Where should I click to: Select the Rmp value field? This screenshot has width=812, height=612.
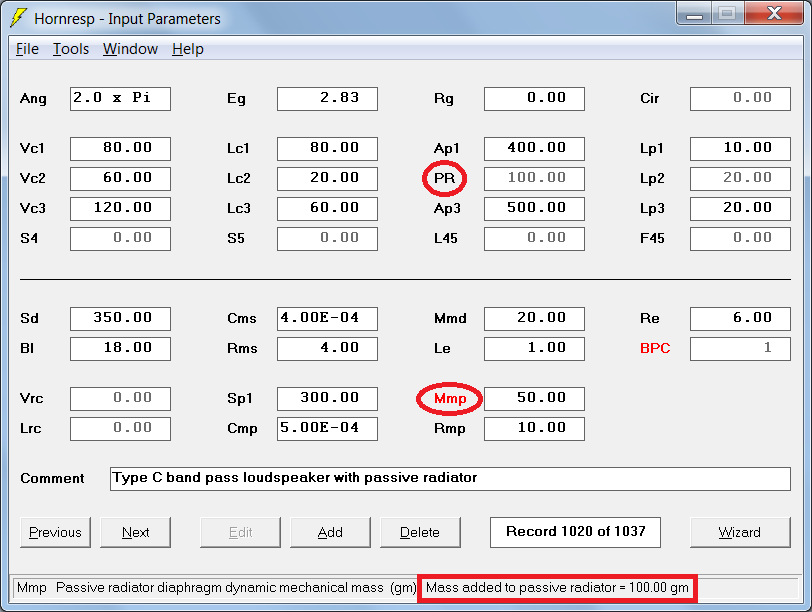(534, 429)
